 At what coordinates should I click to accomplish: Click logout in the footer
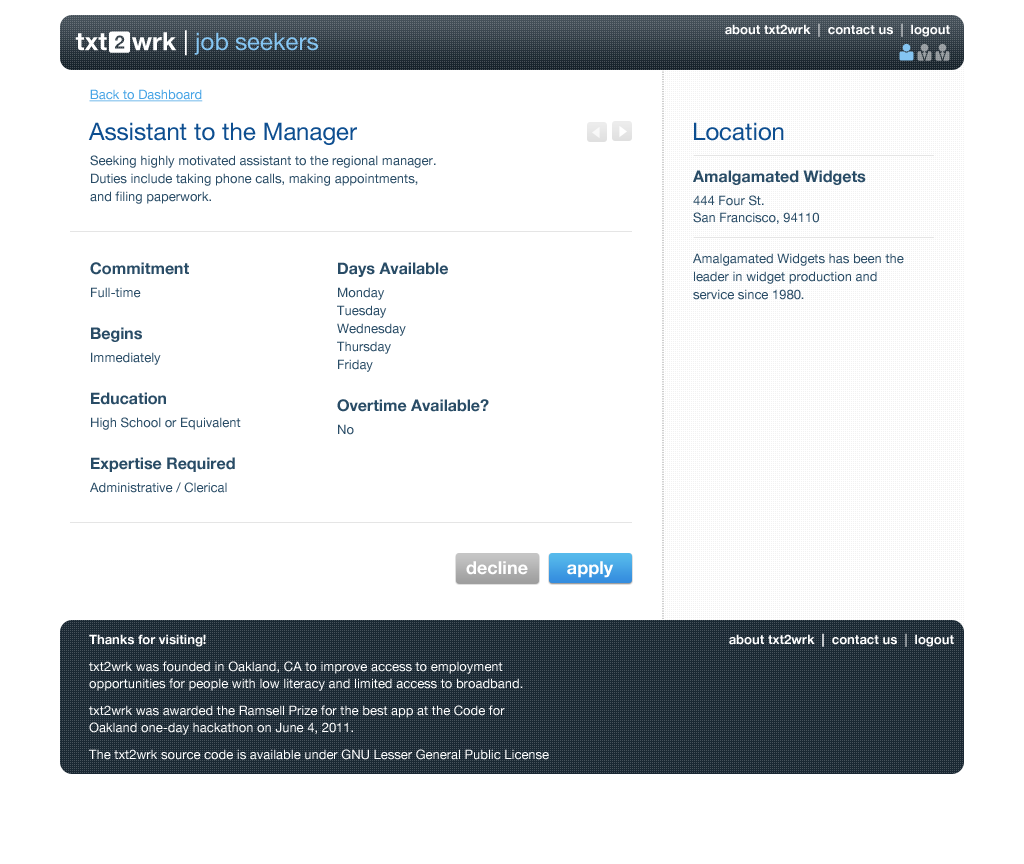coord(934,640)
